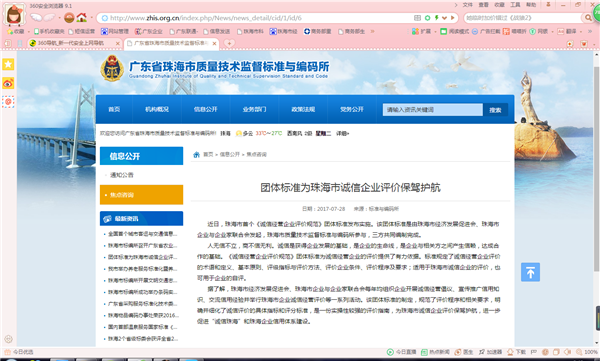Enable 阅读模式 reading mode
600x361 pixels.
point(454,31)
